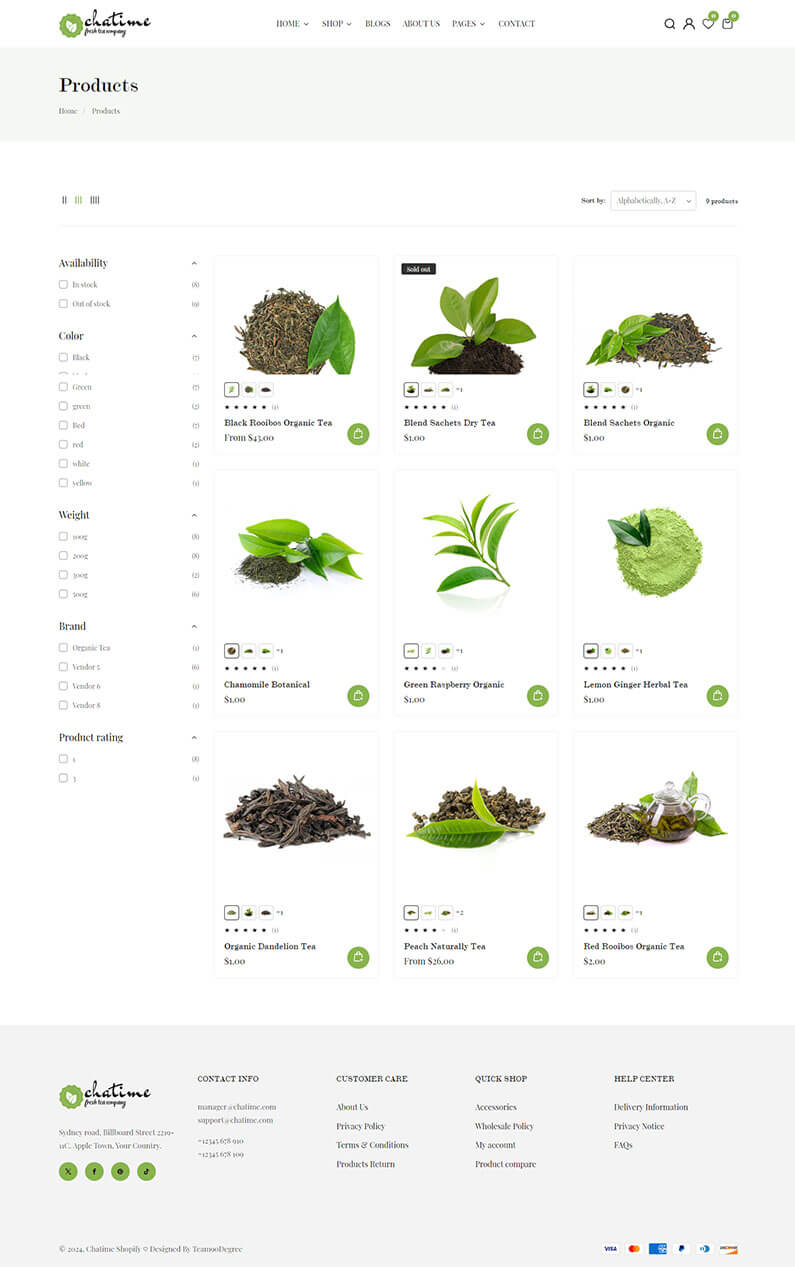795x1267 pixels.
Task: Open the search icon in header
Action: tap(669, 24)
